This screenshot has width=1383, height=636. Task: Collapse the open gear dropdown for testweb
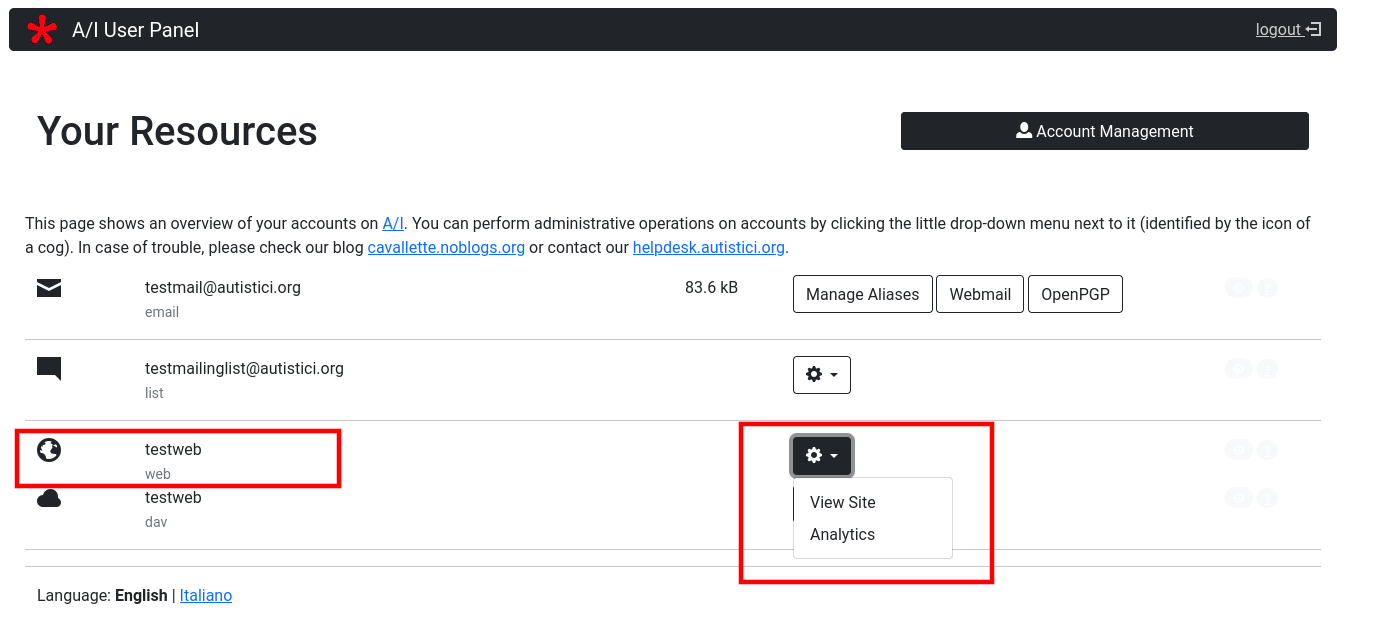point(821,456)
